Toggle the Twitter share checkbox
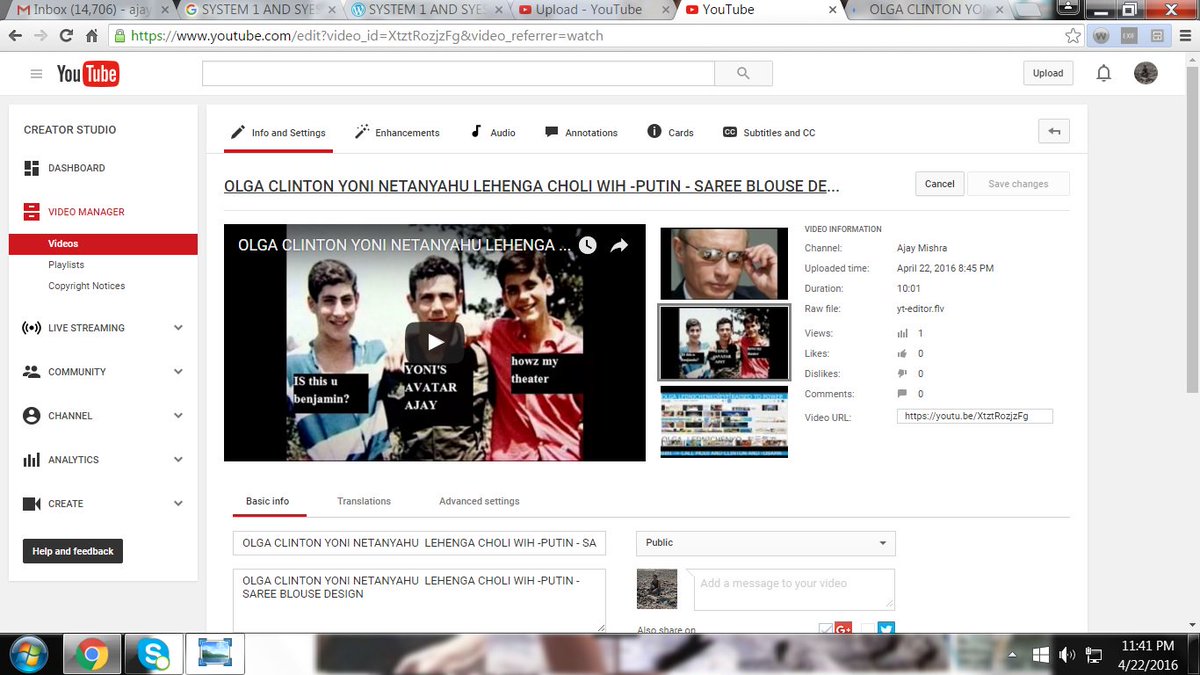 point(868,629)
